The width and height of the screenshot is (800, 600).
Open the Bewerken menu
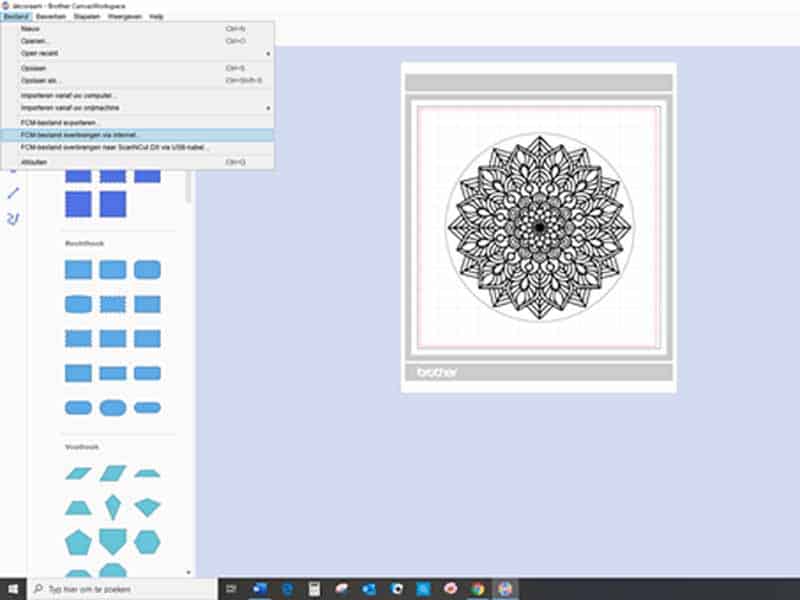coord(51,16)
